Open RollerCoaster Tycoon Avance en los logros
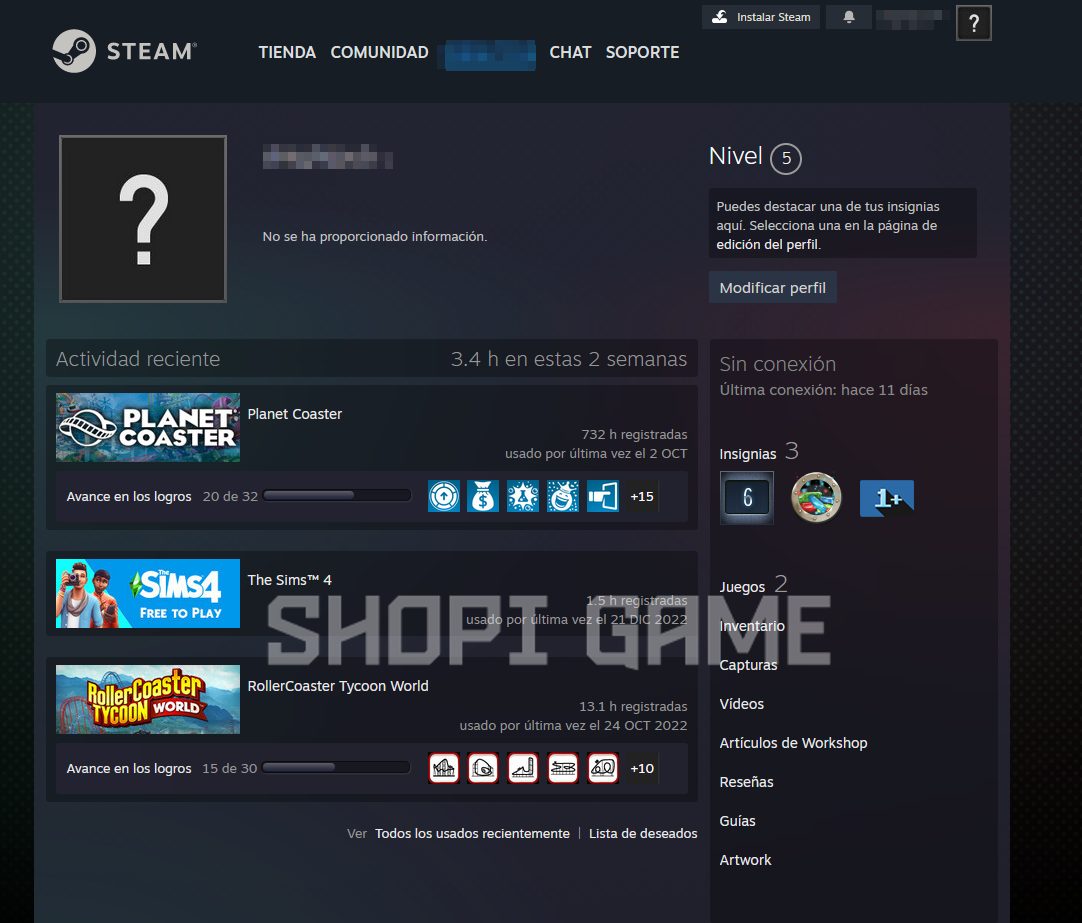This screenshot has height=923, width=1082. pyautogui.click(x=129, y=768)
